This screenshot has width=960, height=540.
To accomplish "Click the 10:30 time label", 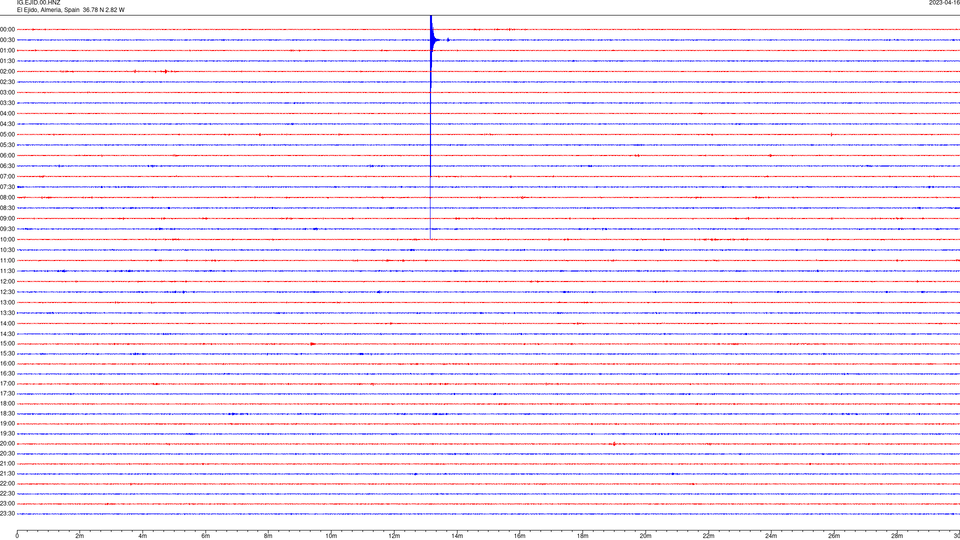I will pos(7,250).
